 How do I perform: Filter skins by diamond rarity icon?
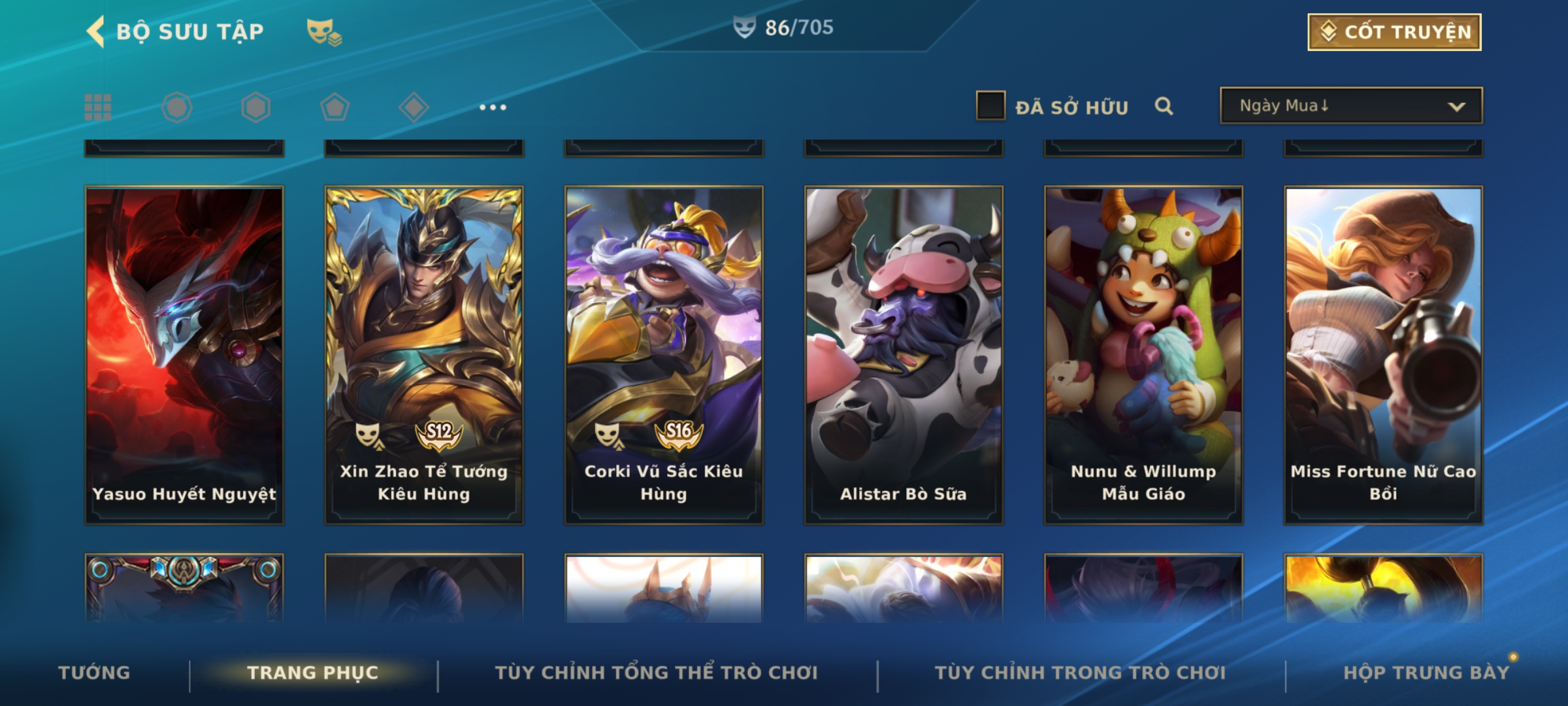[414, 107]
